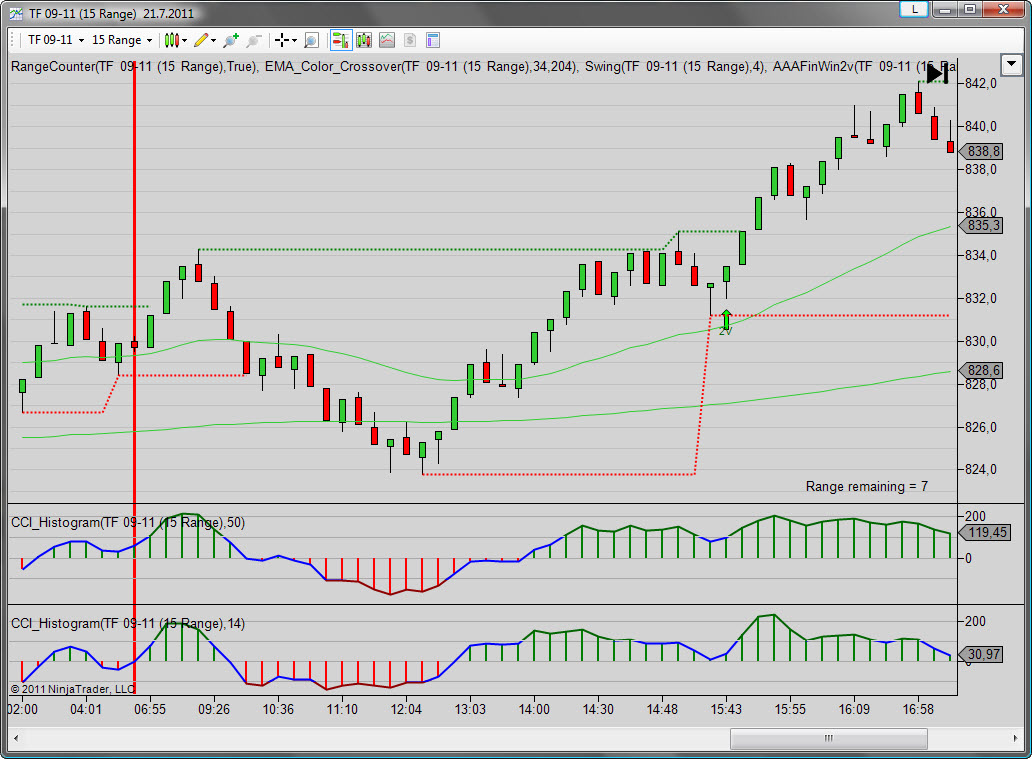
Task: Click the AAAFinWin2v indicator label
Action: coord(864,66)
